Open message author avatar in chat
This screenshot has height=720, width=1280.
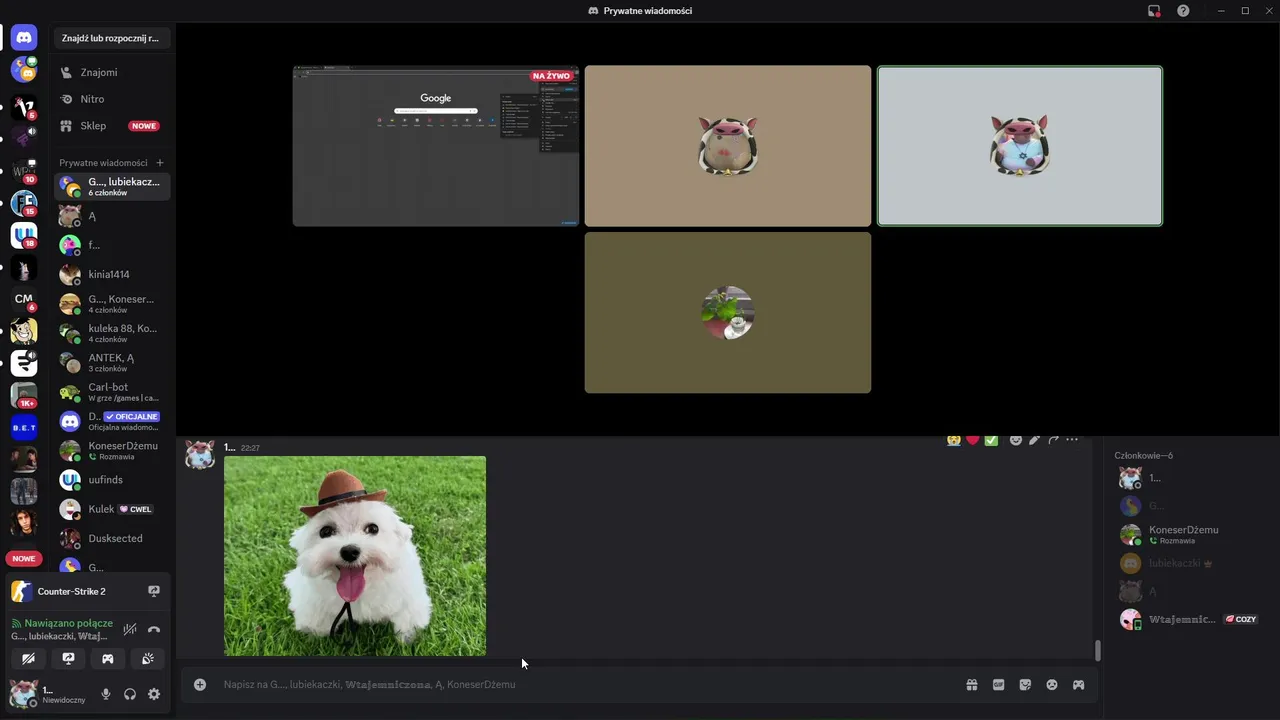[x=200, y=455]
